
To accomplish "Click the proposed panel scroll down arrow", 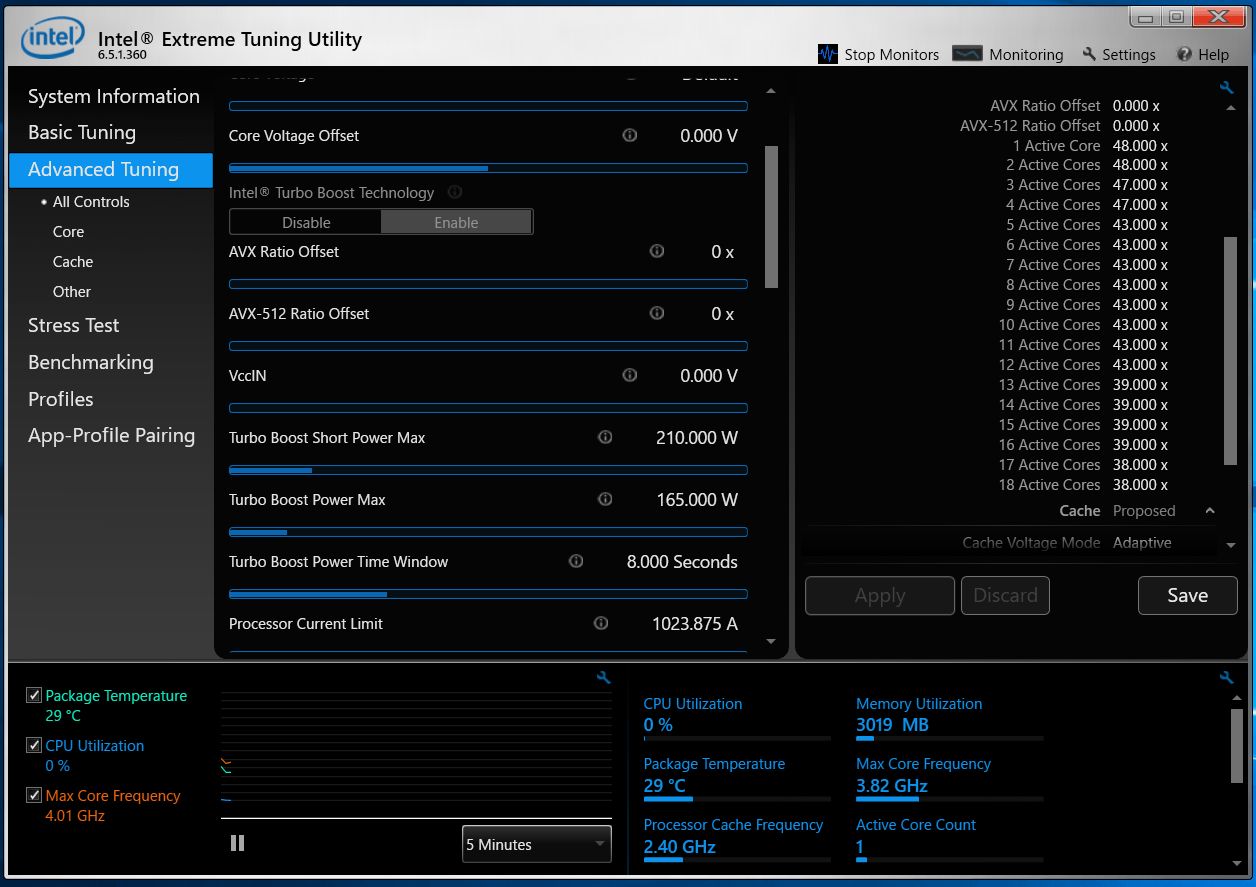I will (1231, 546).
